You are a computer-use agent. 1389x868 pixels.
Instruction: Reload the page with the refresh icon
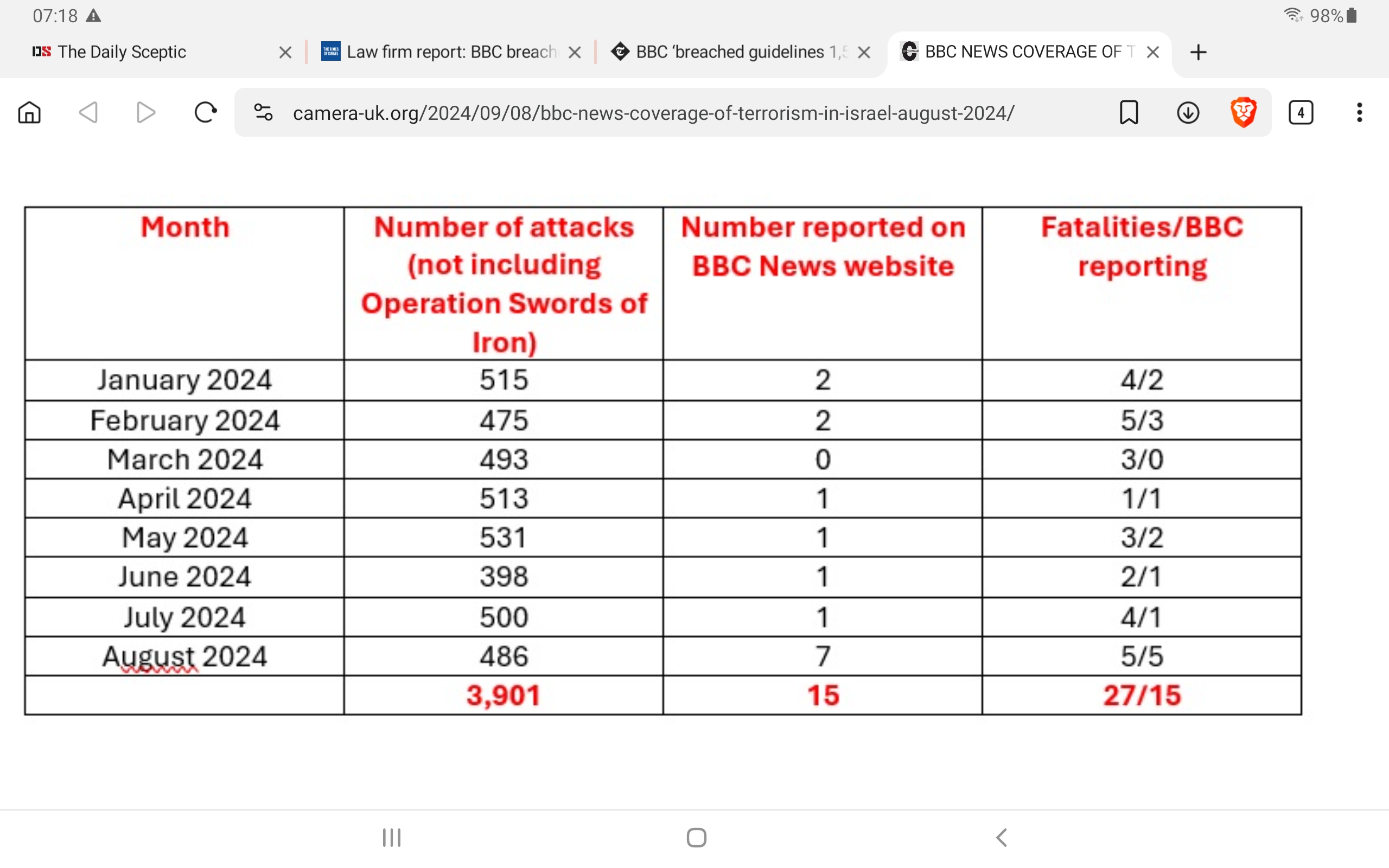tap(205, 112)
